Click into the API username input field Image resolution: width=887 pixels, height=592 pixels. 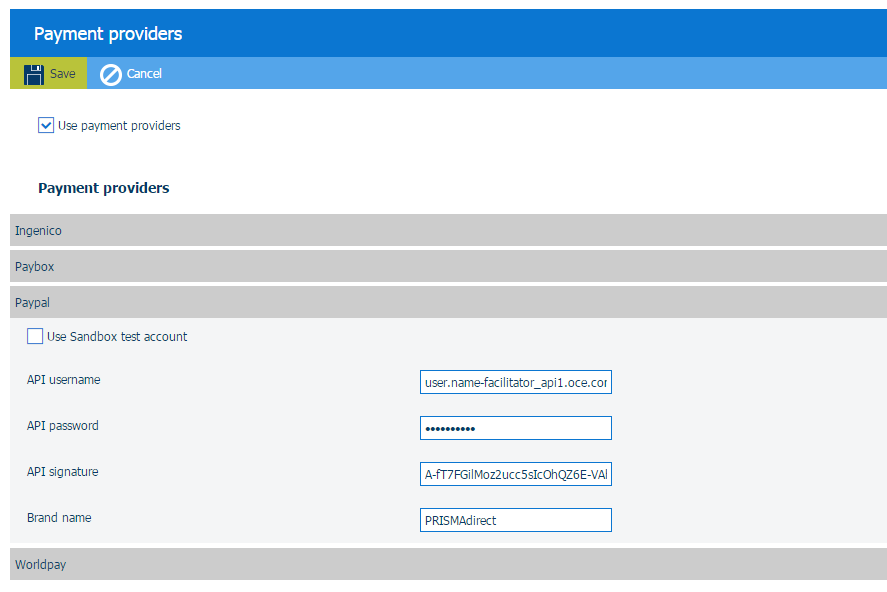[x=515, y=383]
